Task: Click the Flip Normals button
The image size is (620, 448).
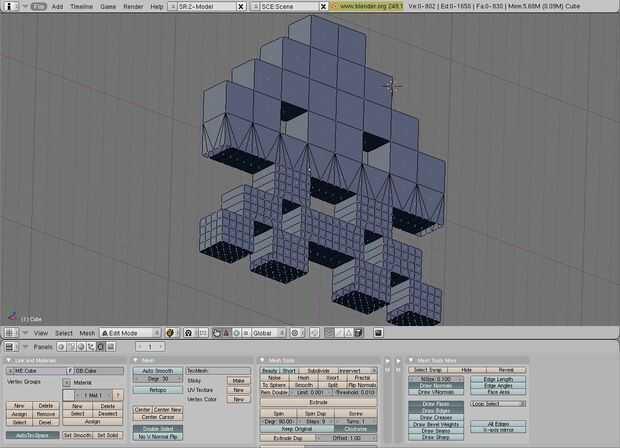Action: click(361, 384)
